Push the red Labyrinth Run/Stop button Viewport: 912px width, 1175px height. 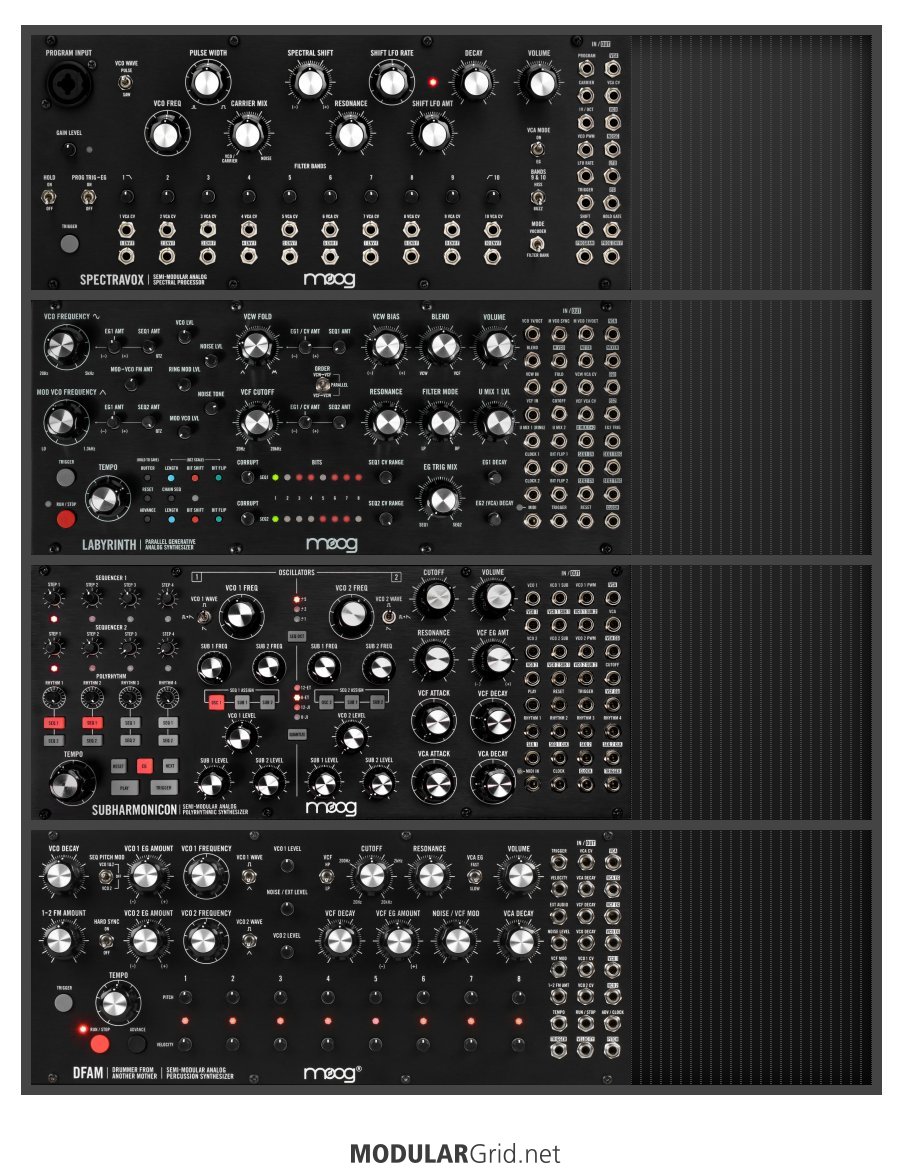point(66,518)
